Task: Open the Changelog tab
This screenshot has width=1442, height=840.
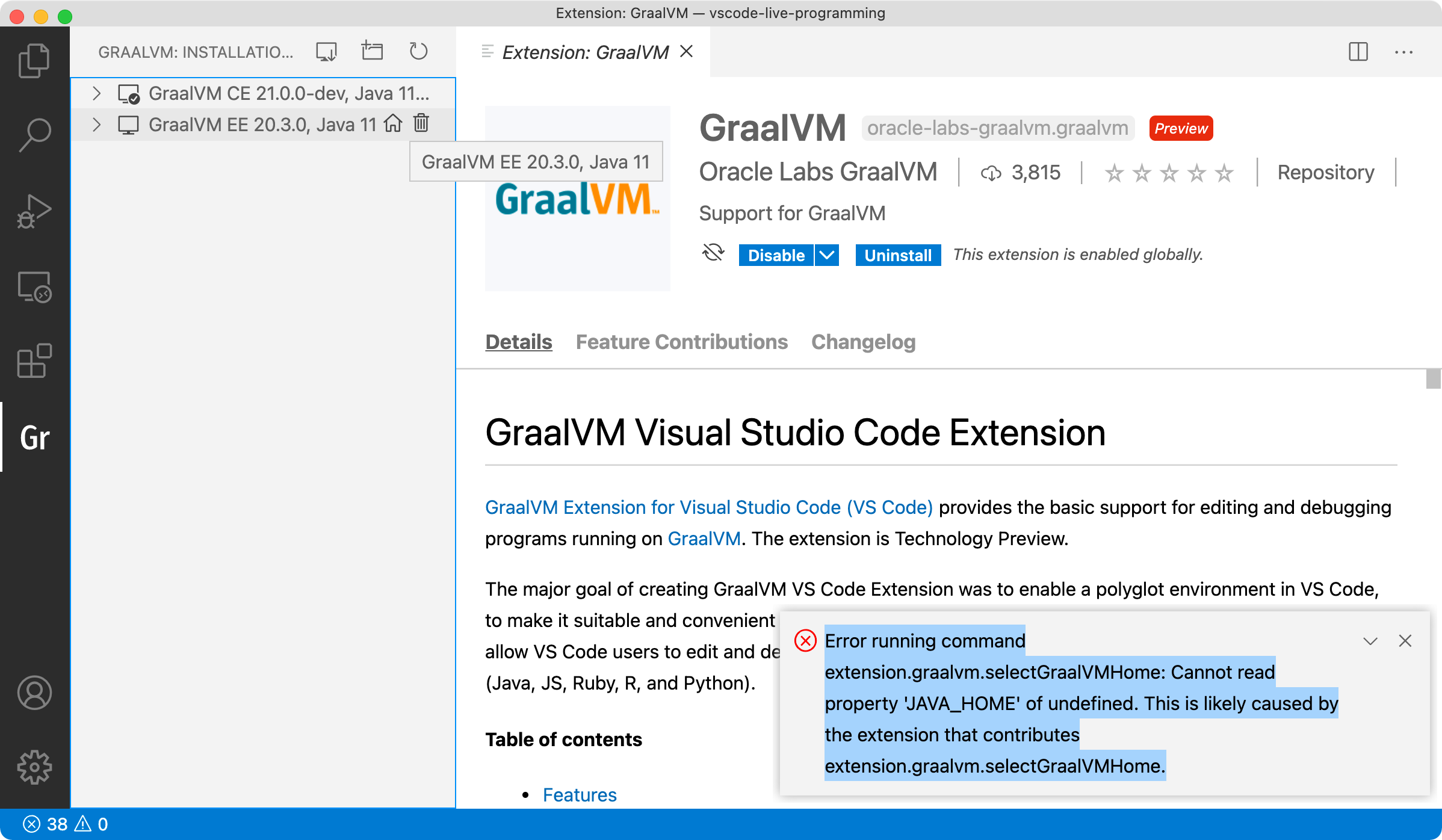Action: tap(863, 342)
